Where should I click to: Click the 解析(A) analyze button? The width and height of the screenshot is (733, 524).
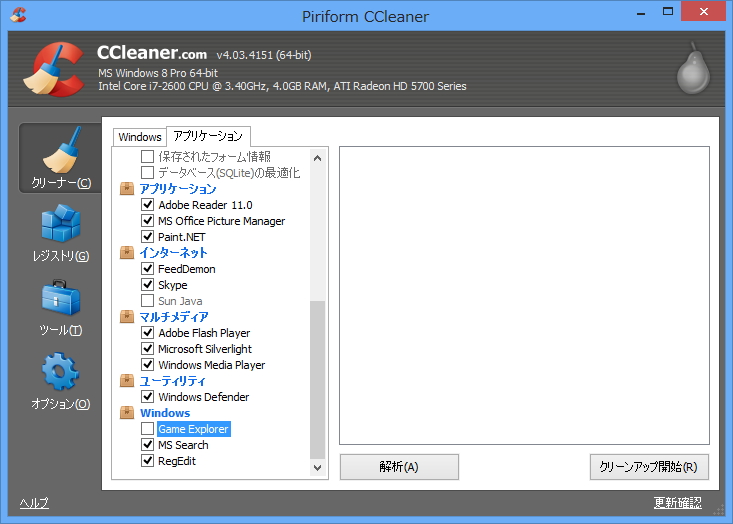coord(399,467)
